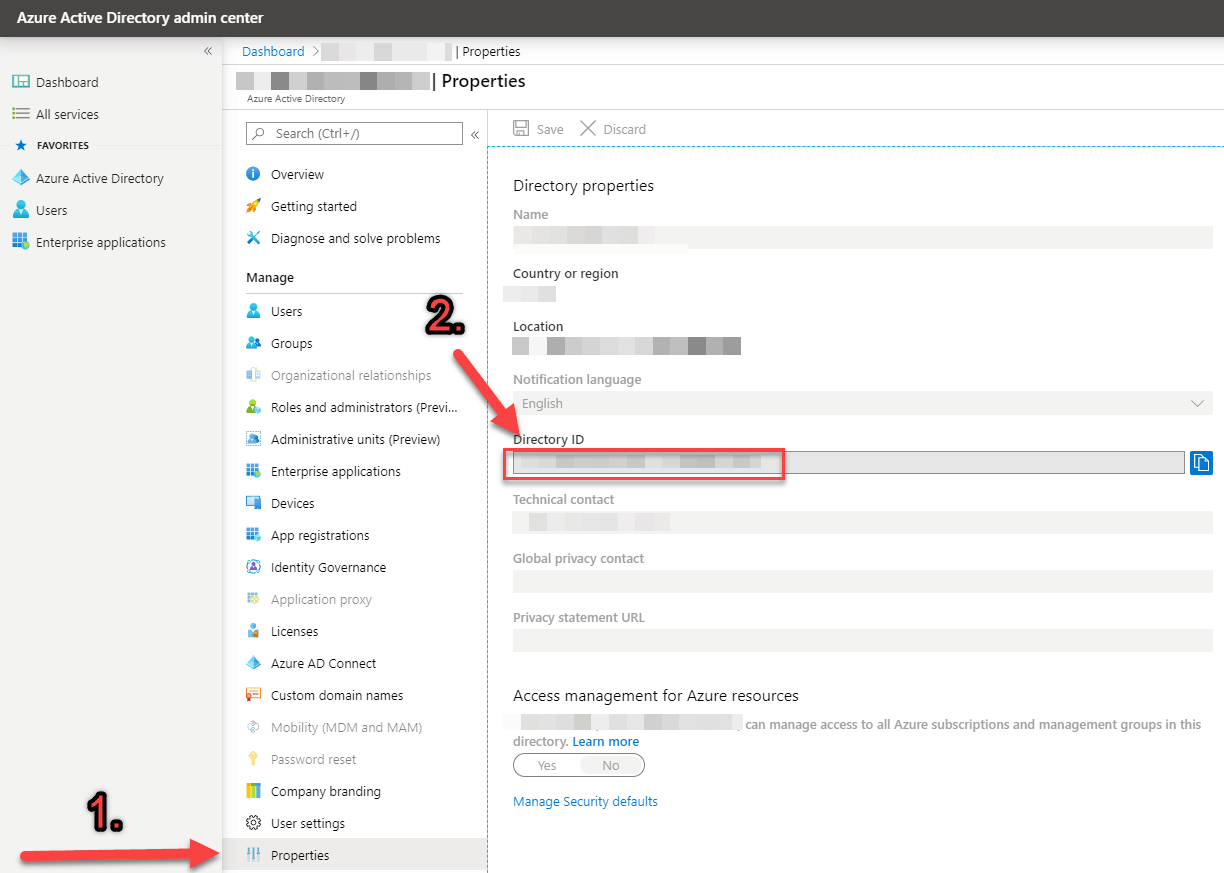Click the Diagnose and solve problems icon
This screenshot has height=873, width=1224.
pyautogui.click(x=254, y=238)
